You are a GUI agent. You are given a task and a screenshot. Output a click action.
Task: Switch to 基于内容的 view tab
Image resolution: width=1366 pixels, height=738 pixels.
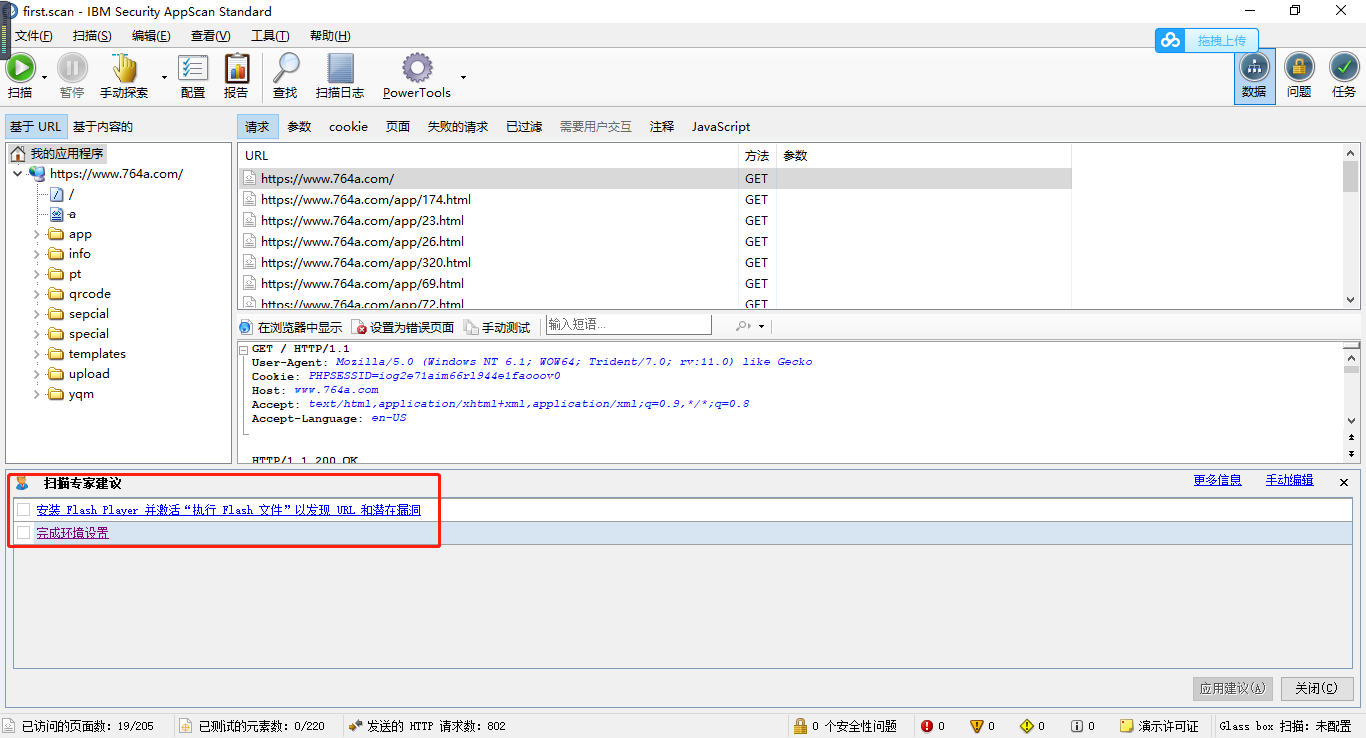click(x=102, y=127)
